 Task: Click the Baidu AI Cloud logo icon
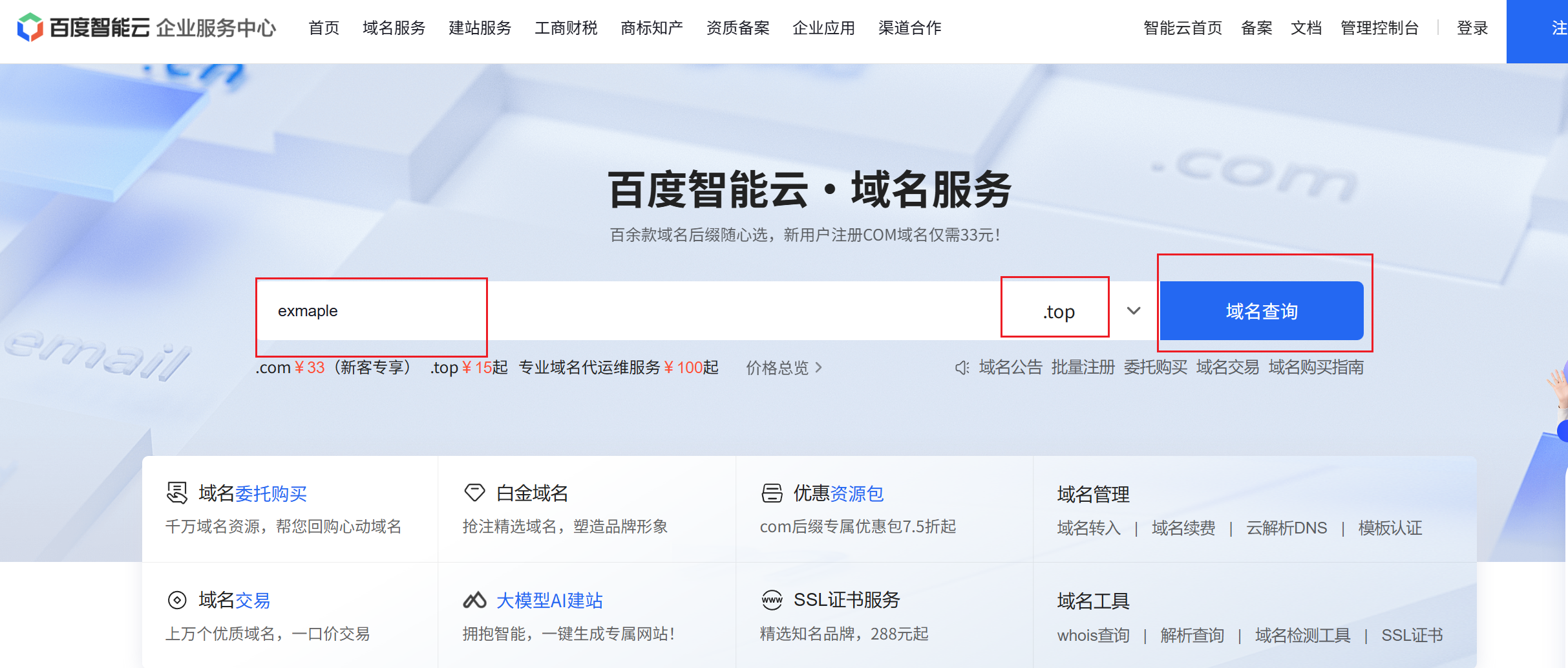tap(30, 27)
